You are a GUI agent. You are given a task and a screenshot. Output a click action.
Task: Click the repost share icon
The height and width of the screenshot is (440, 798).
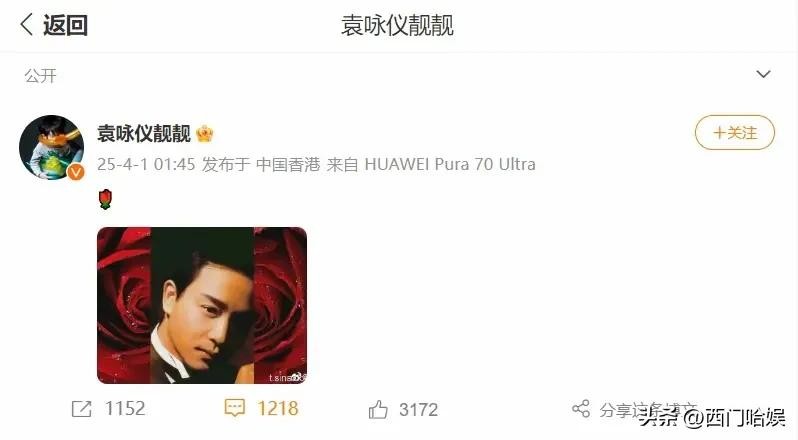pos(81,409)
